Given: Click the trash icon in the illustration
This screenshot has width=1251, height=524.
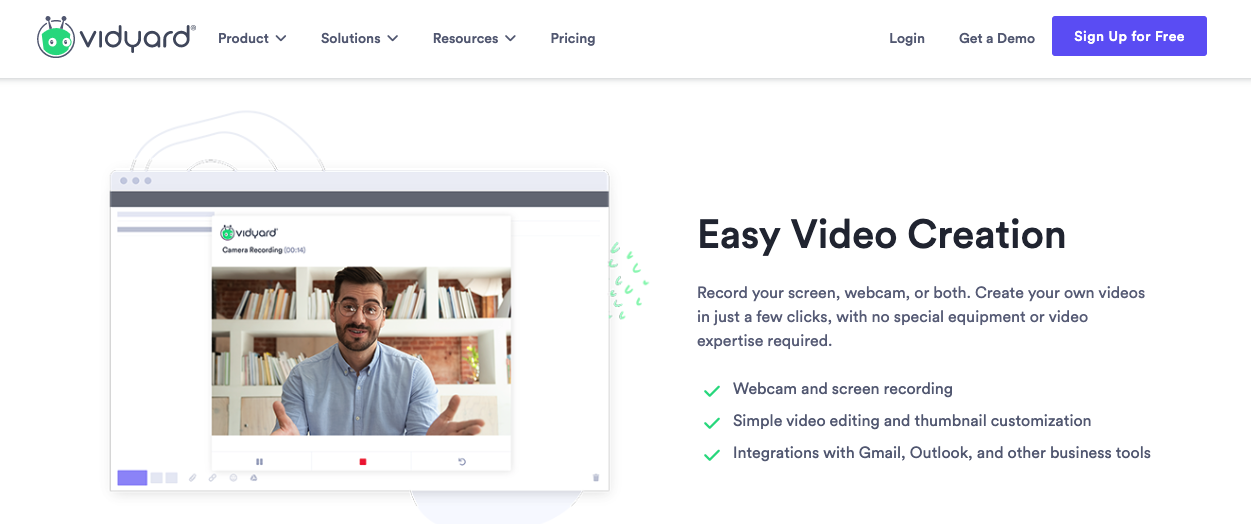Looking at the screenshot, I should (596, 478).
